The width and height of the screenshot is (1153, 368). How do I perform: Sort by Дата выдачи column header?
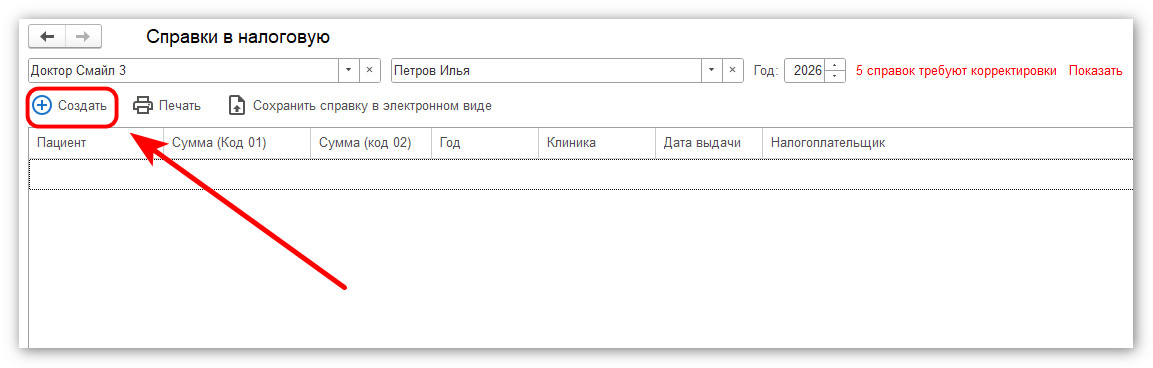708,143
